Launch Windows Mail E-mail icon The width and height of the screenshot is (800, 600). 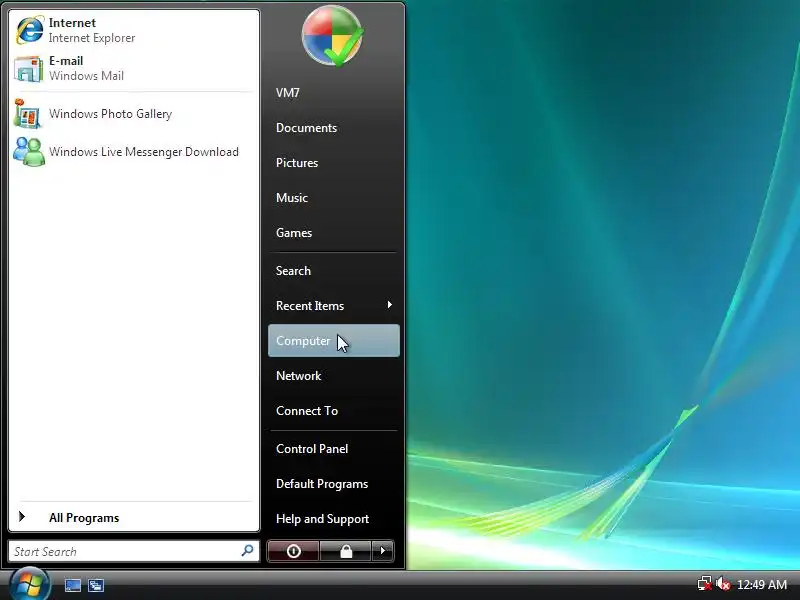click(29, 68)
